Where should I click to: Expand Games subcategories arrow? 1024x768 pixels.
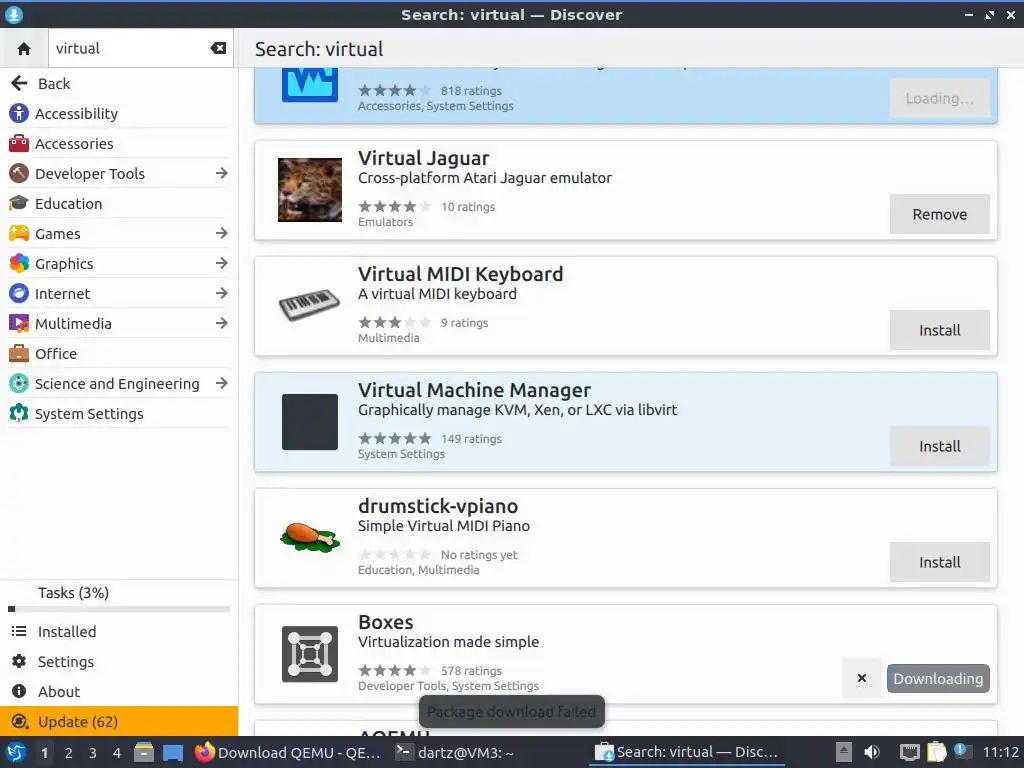(x=222, y=233)
